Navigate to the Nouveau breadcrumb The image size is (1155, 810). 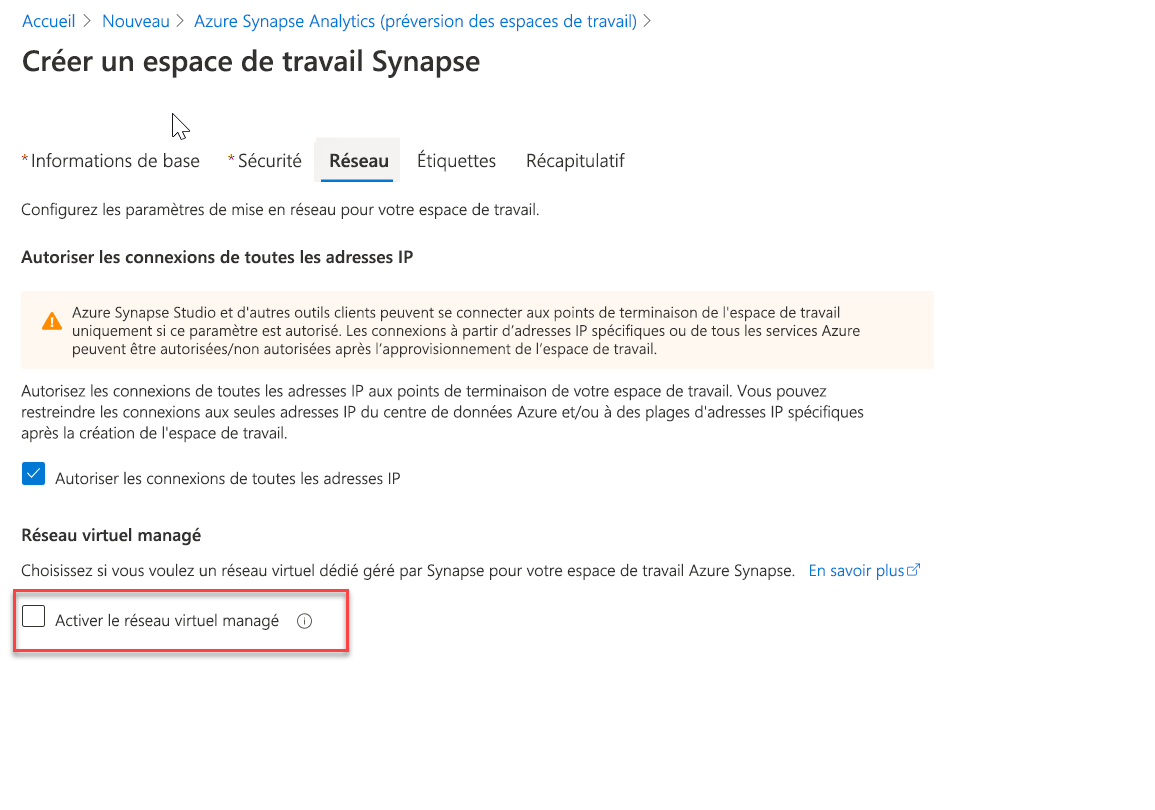[136, 21]
